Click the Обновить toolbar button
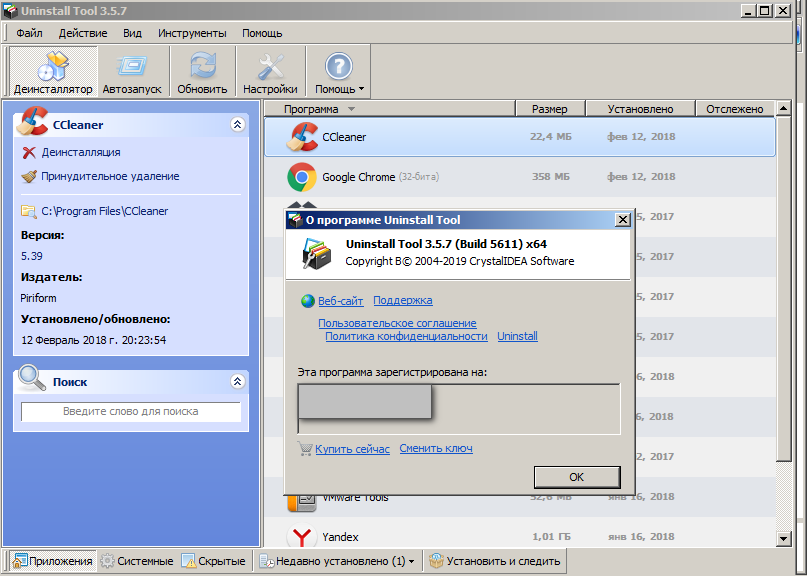Viewport: 807px width, 576px height. click(x=202, y=71)
